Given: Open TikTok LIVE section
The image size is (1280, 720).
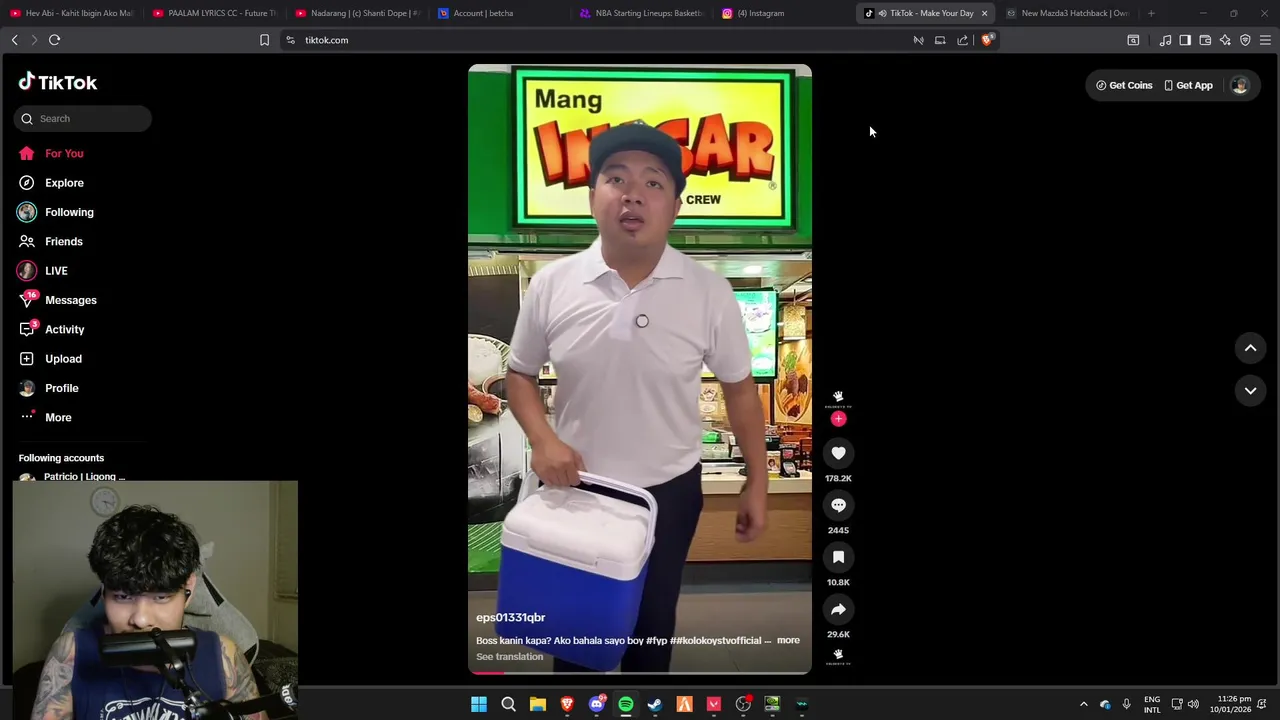Looking at the screenshot, I should click(x=42, y=271).
